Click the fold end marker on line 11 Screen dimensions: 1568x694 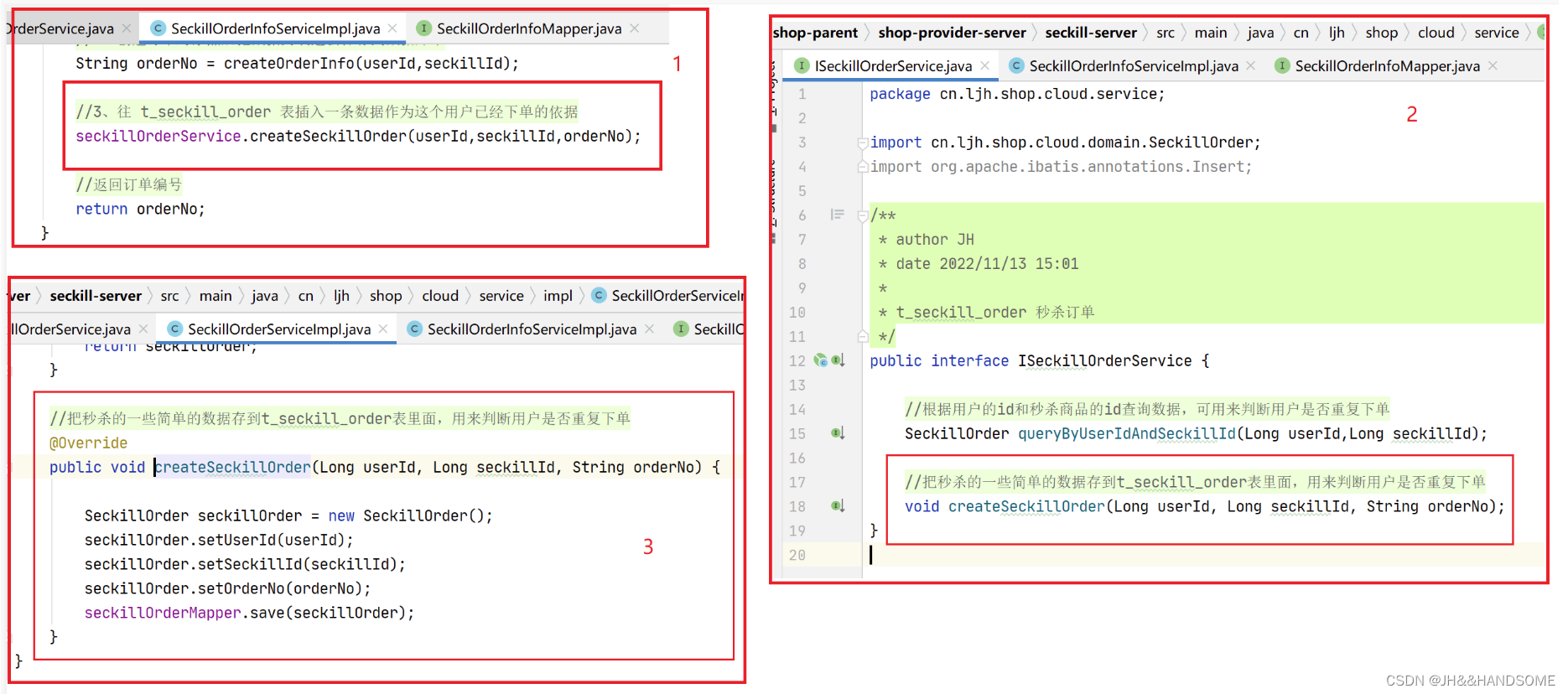tap(863, 337)
